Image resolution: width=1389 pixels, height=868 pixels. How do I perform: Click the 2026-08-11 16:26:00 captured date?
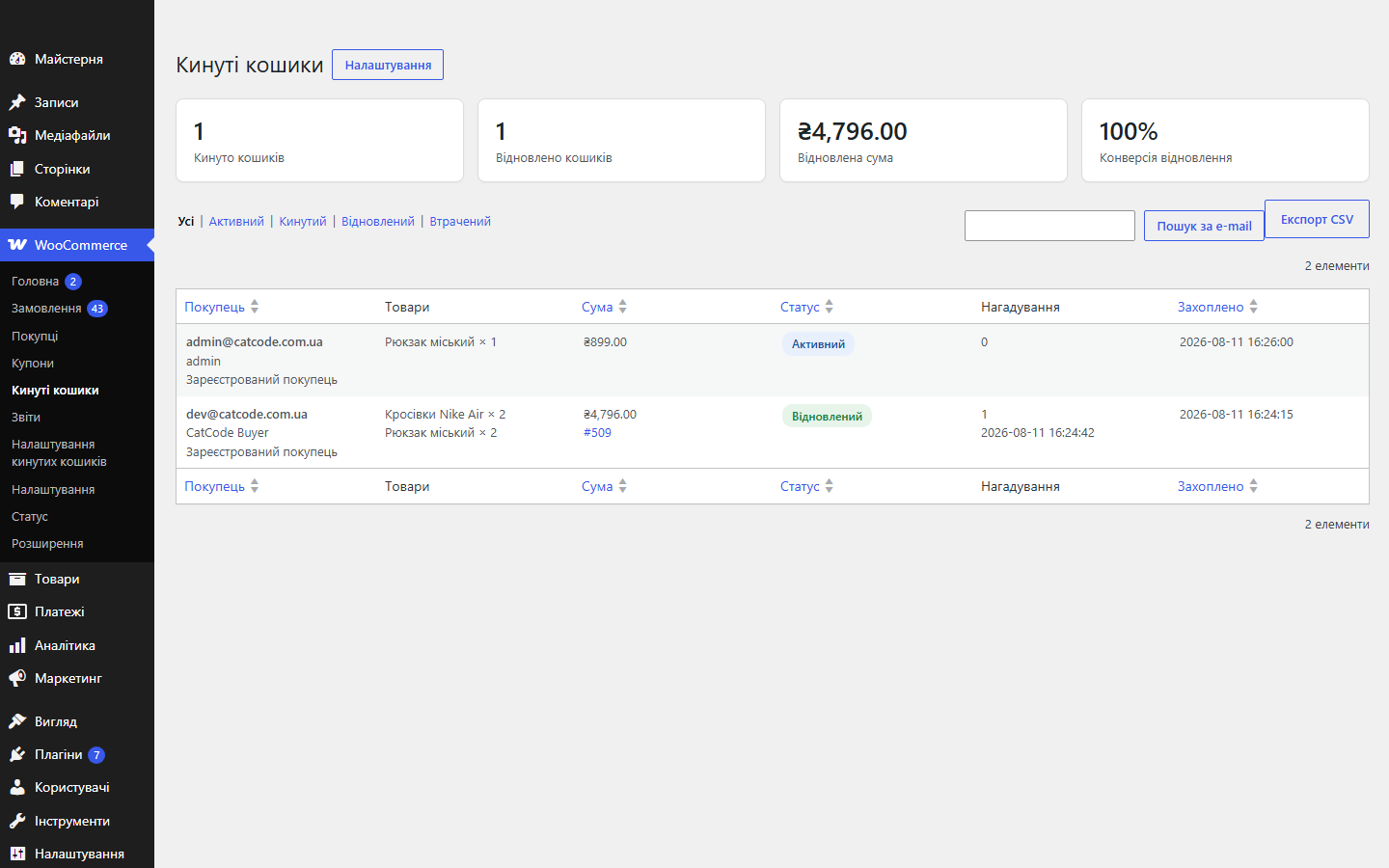[1236, 342]
